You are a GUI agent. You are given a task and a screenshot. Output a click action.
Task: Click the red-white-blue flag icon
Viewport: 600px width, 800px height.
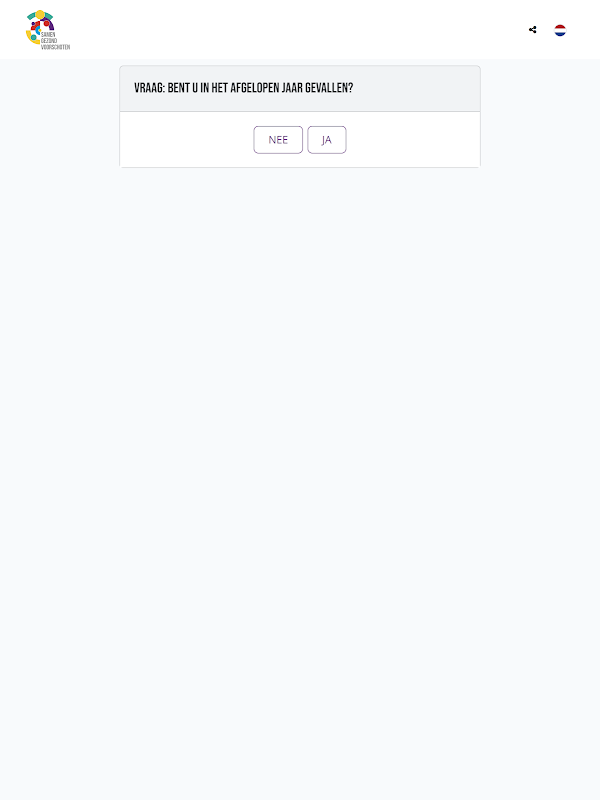pos(560,30)
